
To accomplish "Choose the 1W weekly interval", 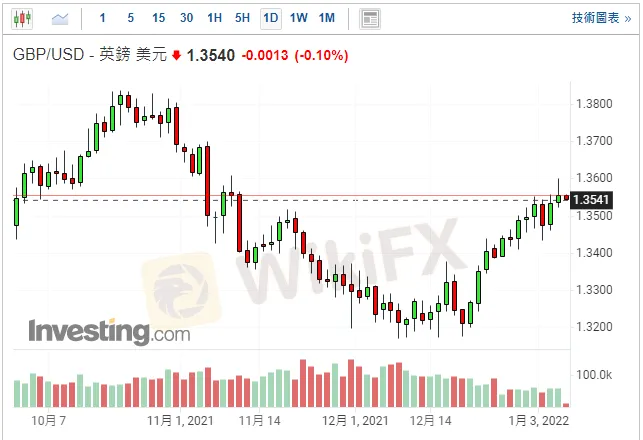I will pyautogui.click(x=298, y=18).
